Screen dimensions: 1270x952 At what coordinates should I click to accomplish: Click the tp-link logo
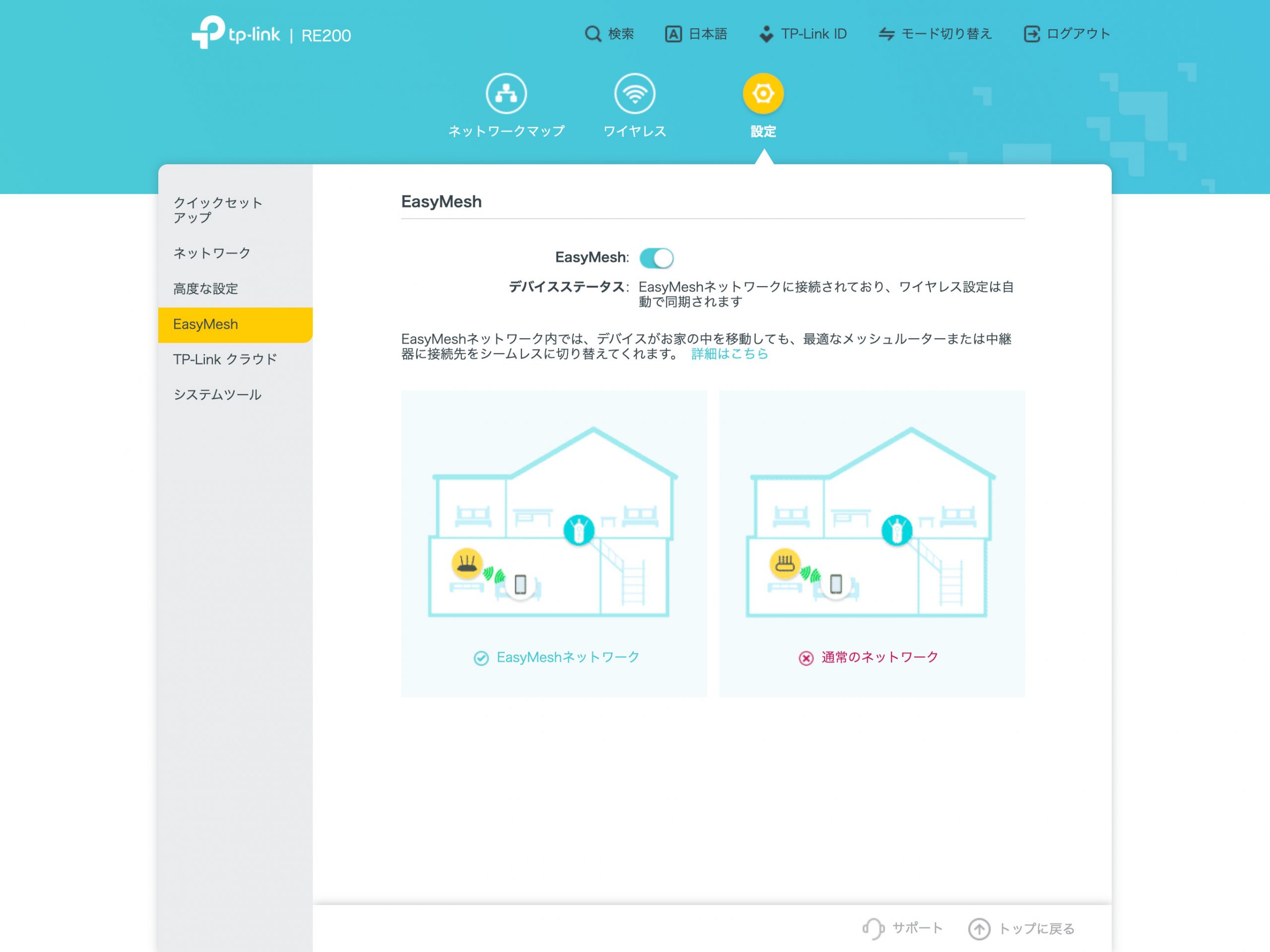pos(236,33)
